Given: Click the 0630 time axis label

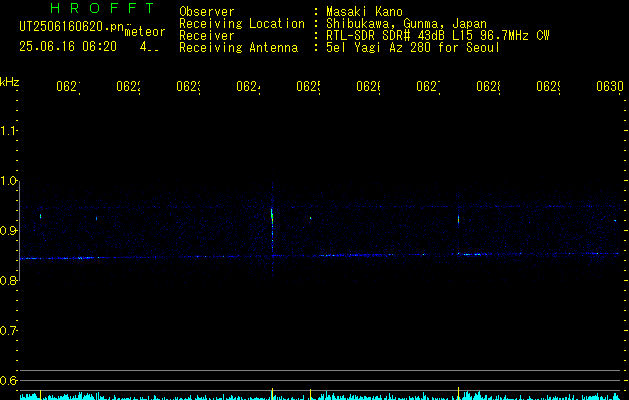Looking at the screenshot, I should [x=610, y=87].
